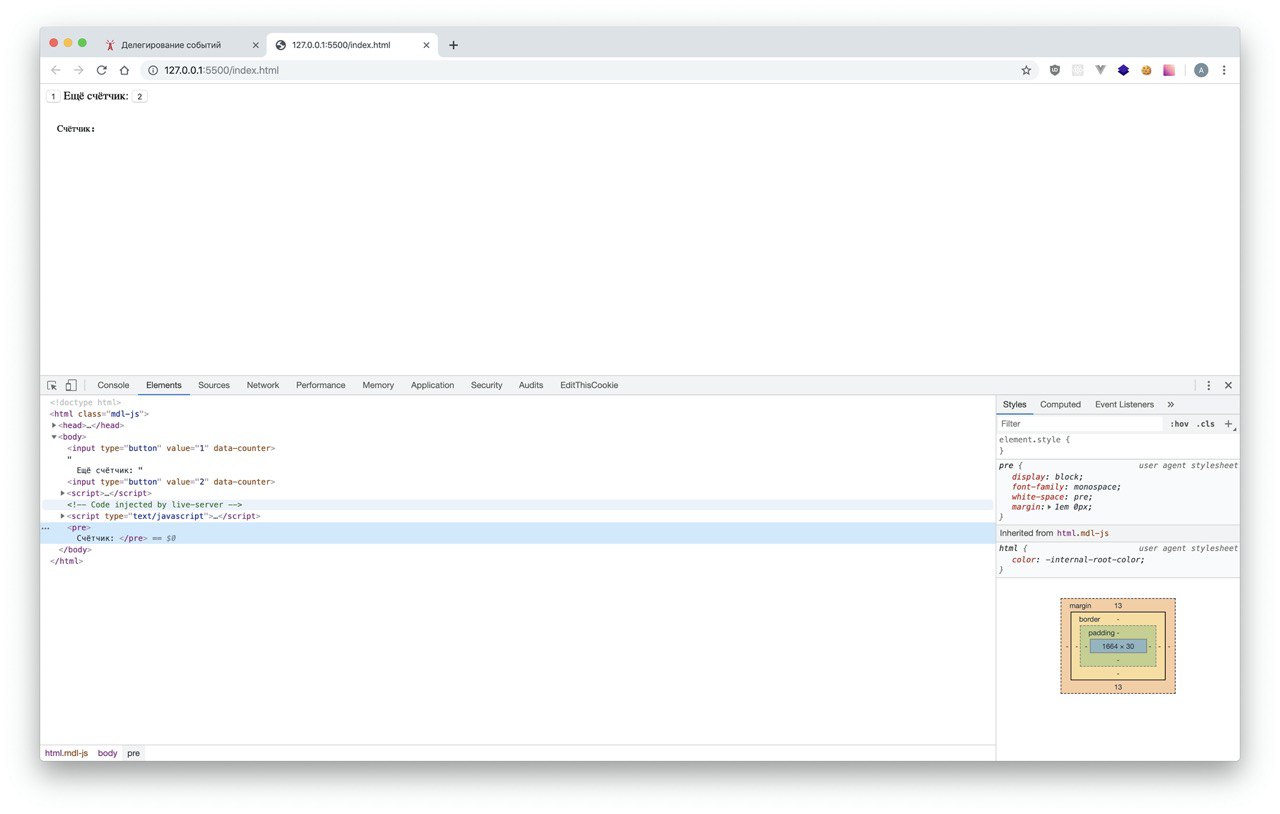Show more Styles pane tabs chevron
Viewport: 1280px width, 814px height.
tap(1171, 404)
